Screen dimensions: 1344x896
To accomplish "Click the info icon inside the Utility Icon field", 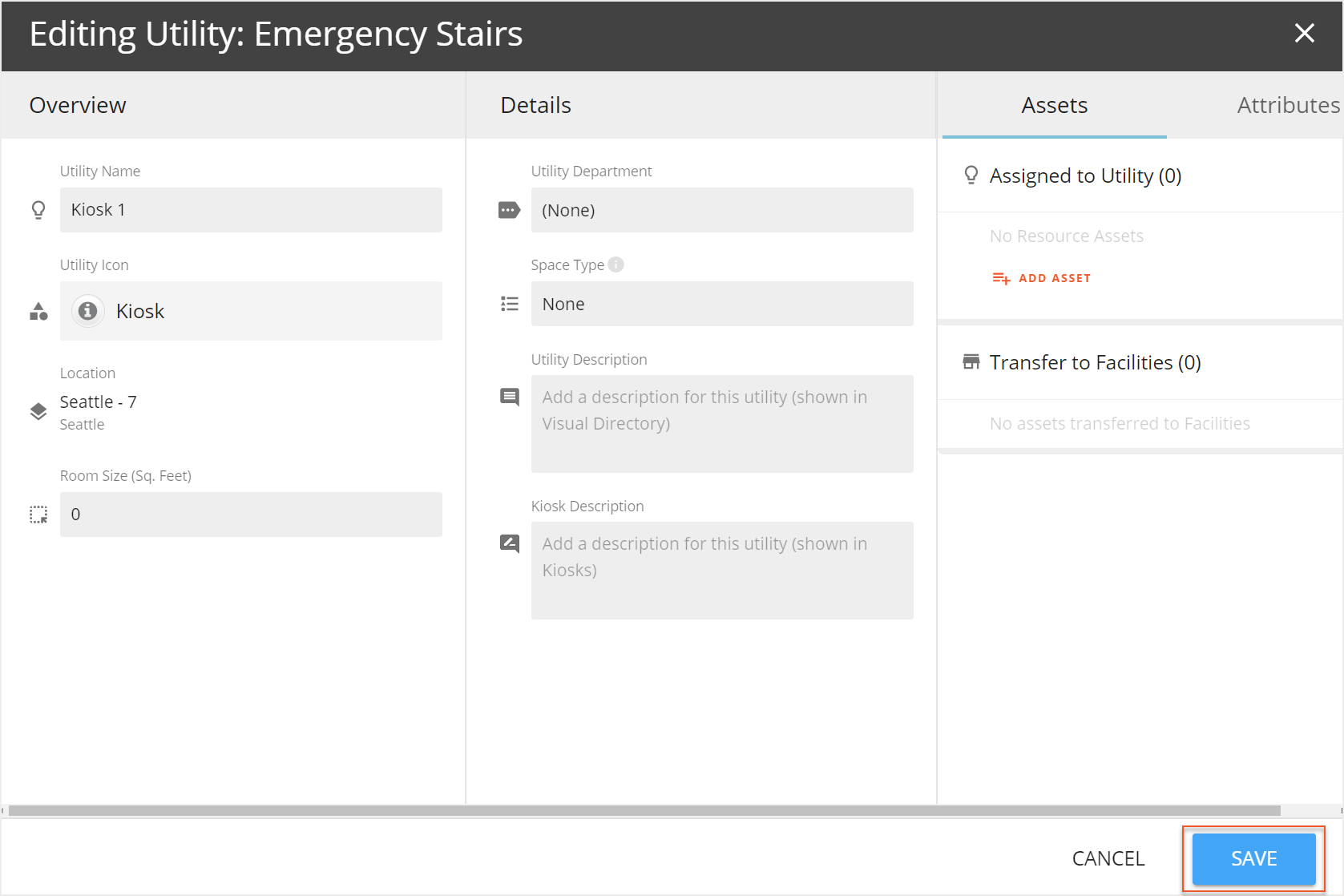I will (88, 311).
